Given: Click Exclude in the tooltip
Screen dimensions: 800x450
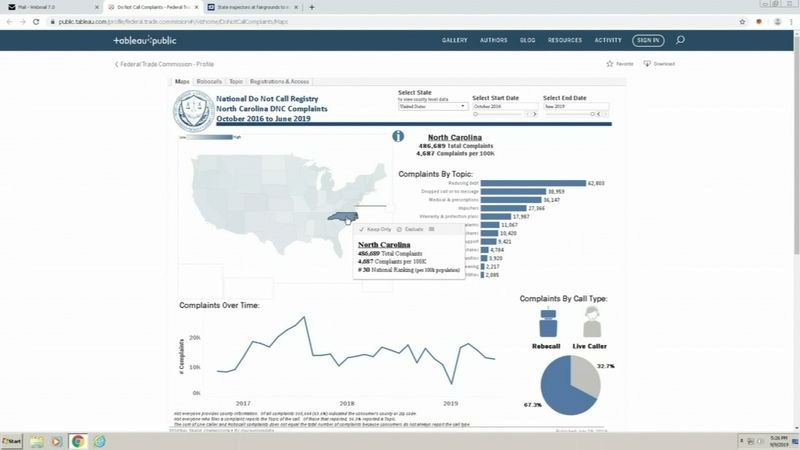Looking at the screenshot, I should coord(410,230).
